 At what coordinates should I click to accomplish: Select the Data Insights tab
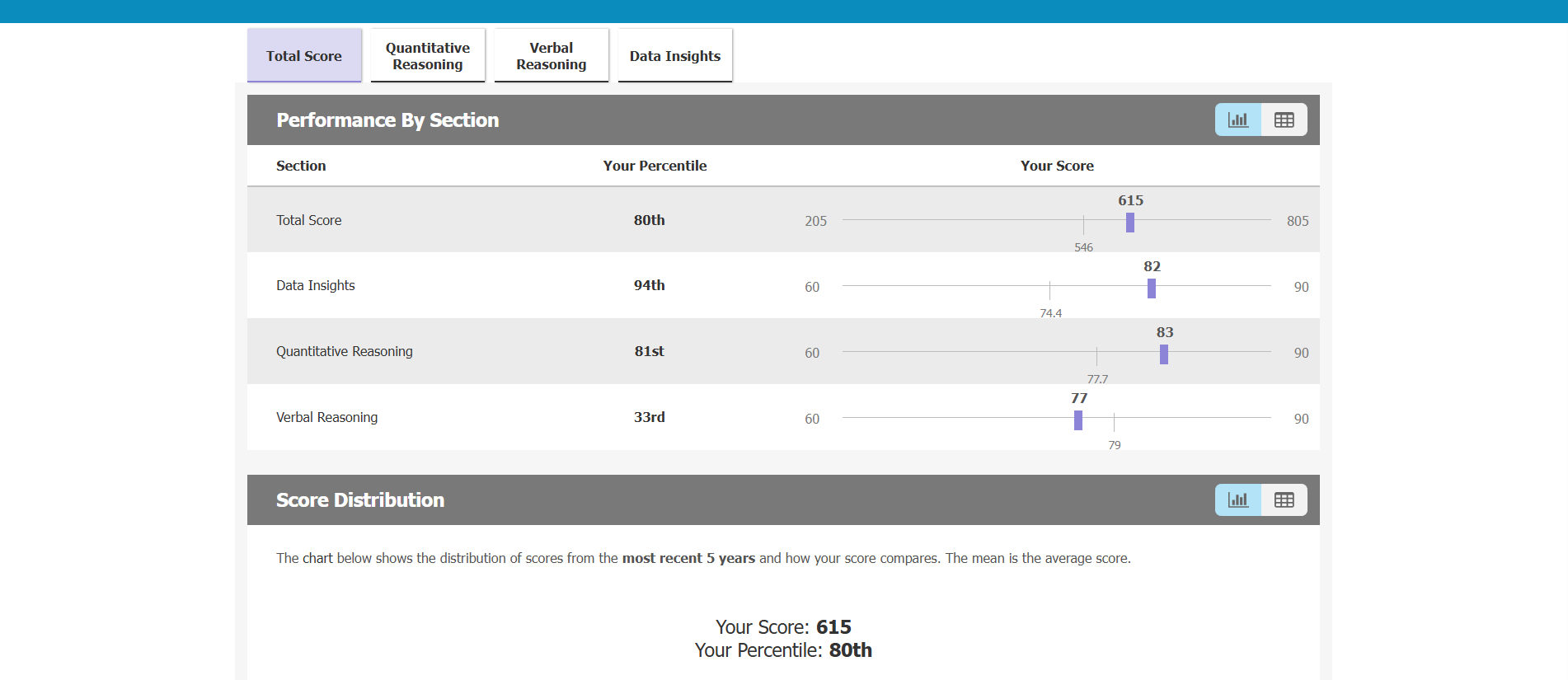pos(675,56)
